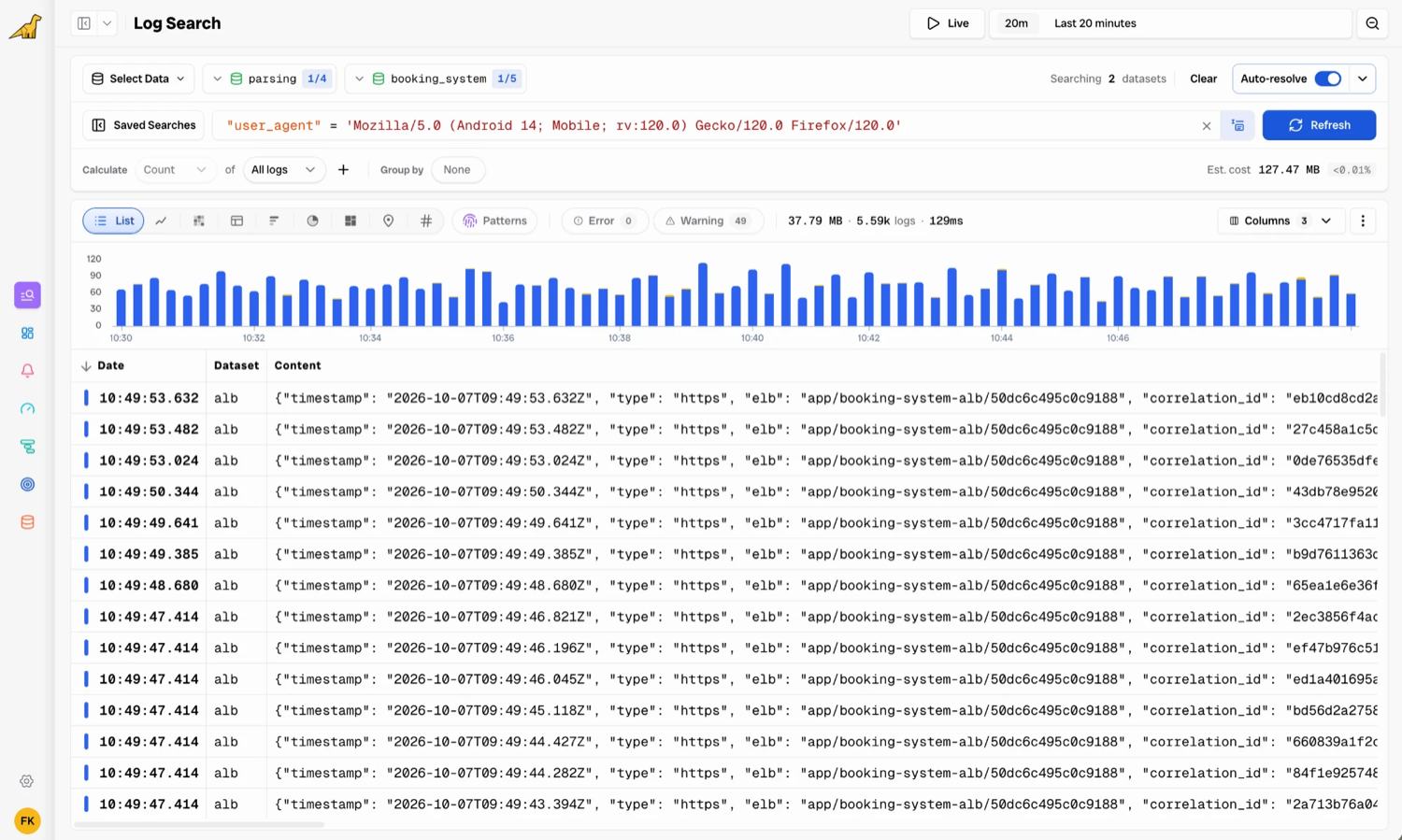This screenshot has width=1402, height=840.
Task: Click the query format icon beside Refresh
Action: click(1237, 125)
